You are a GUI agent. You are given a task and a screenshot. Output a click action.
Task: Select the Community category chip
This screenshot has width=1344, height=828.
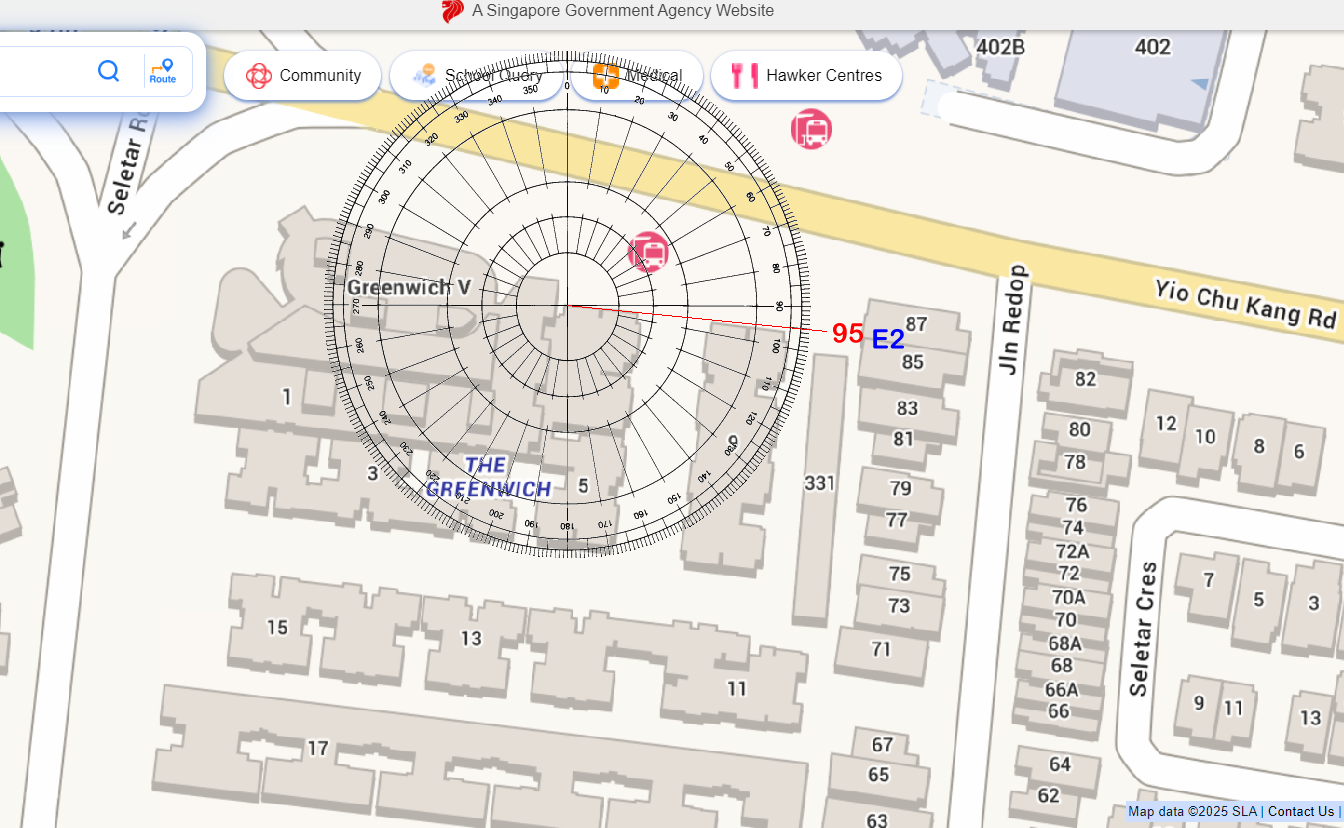302,76
